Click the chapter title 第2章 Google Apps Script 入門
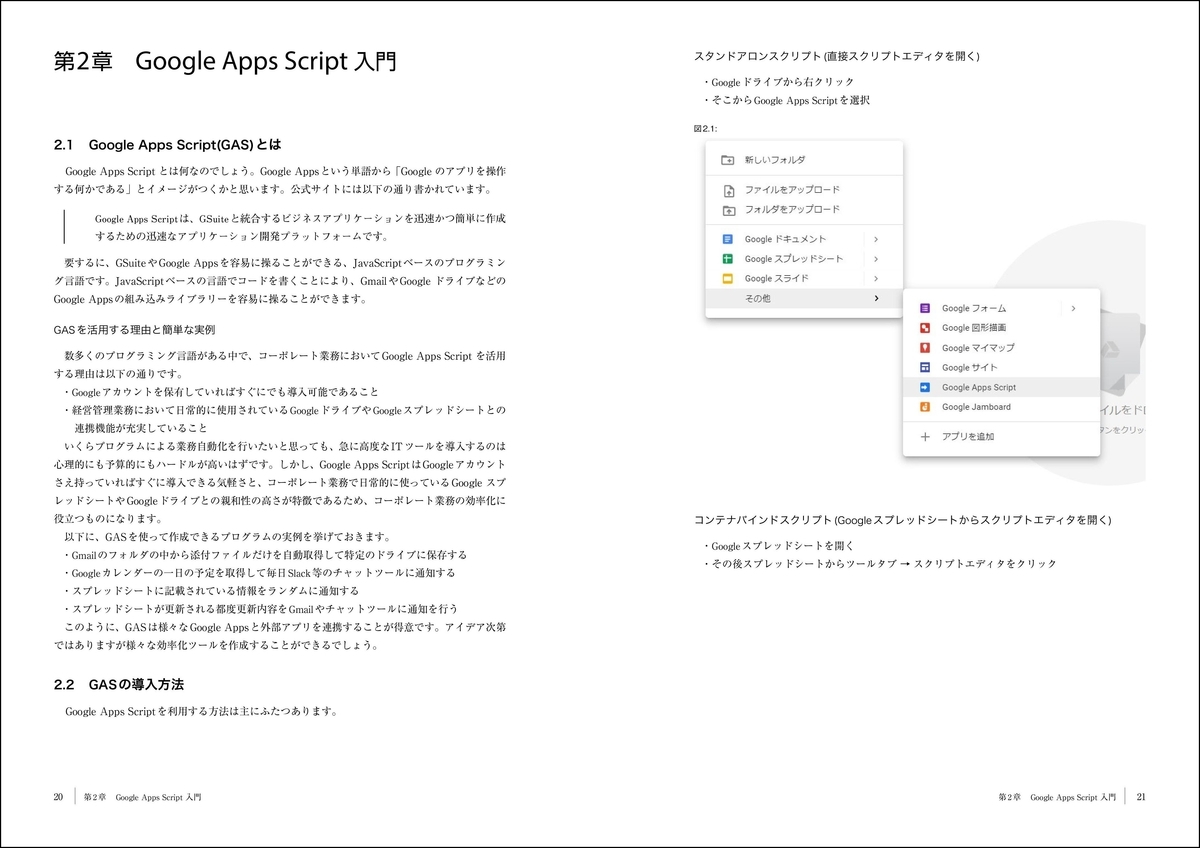Viewport: 1200px width, 848px height. pos(224,62)
